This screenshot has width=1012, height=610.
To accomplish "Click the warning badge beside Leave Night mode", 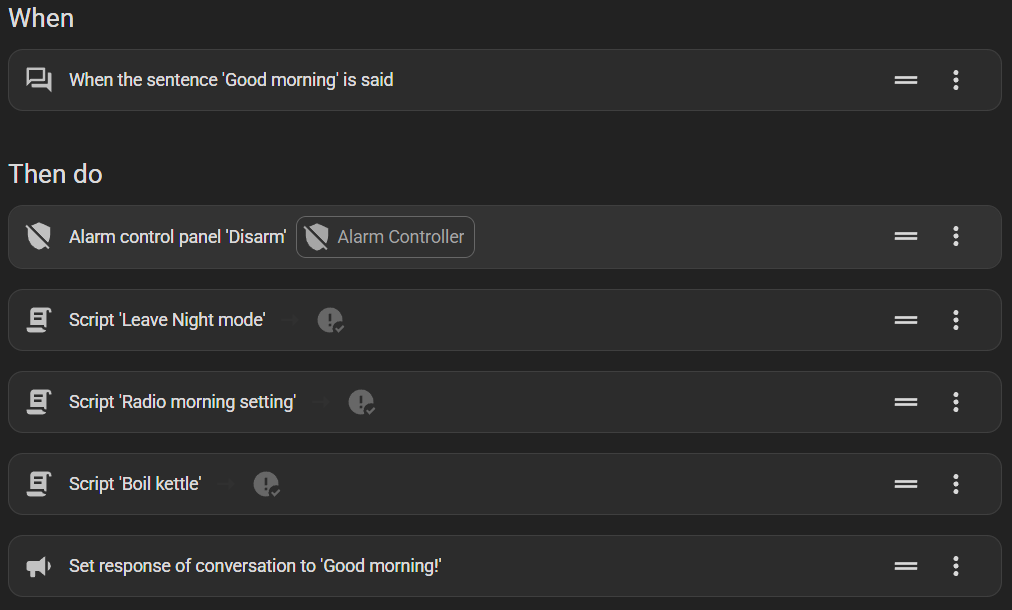I will click(330, 320).
